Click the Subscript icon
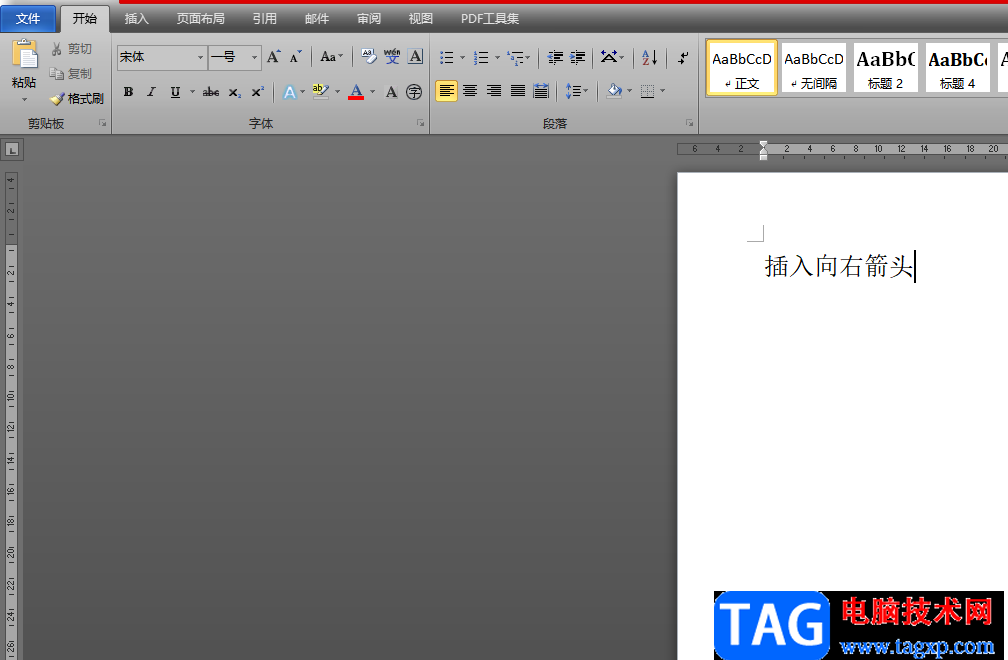Image resolution: width=1008 pixels, height=660 pixels. 235,92
